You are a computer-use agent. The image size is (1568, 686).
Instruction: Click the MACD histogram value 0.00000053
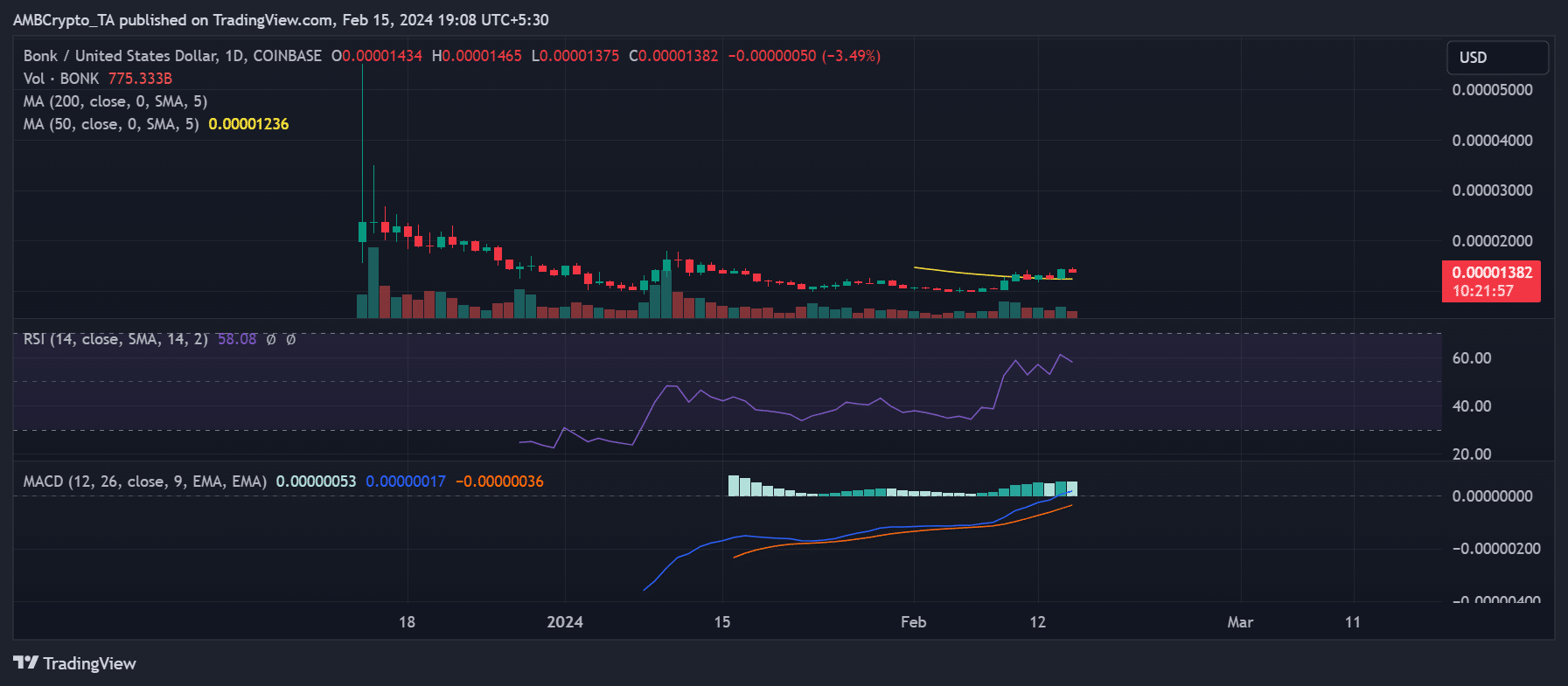click(x=316, y=482)
